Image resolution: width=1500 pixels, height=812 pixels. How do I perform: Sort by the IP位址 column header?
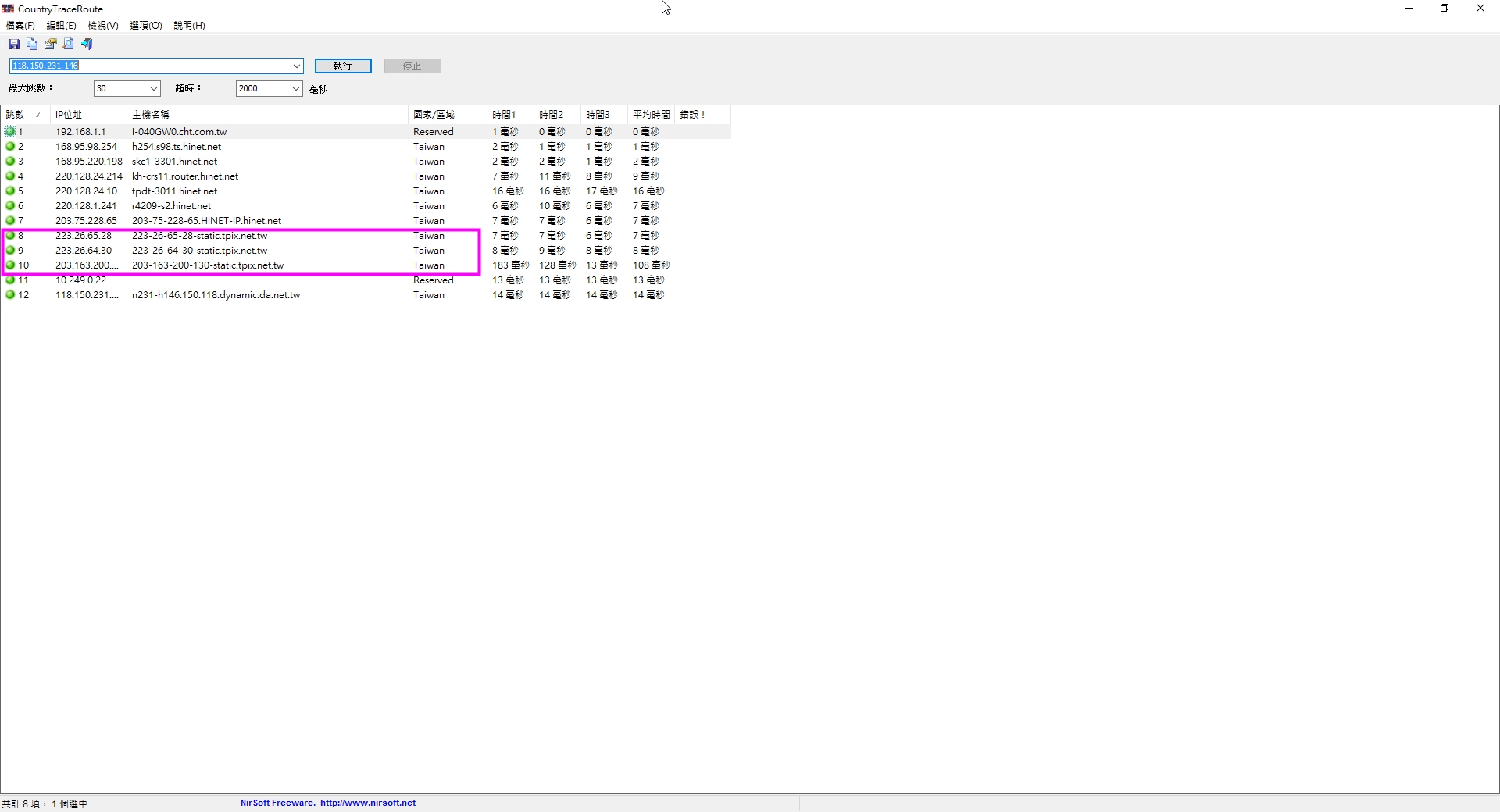[x=88, y=115]
